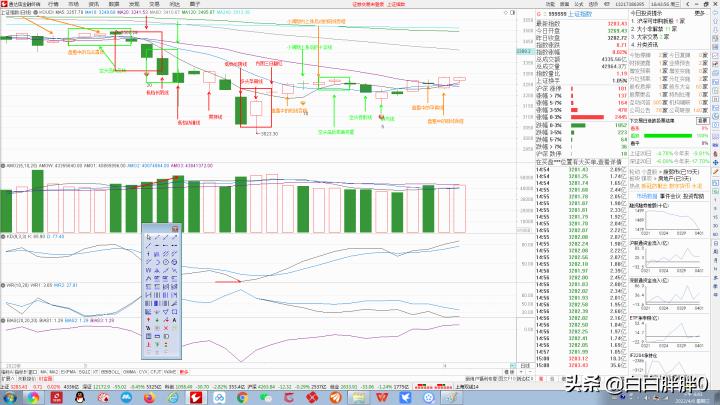
Task: Open the 行情 menu
Action: 53,4
